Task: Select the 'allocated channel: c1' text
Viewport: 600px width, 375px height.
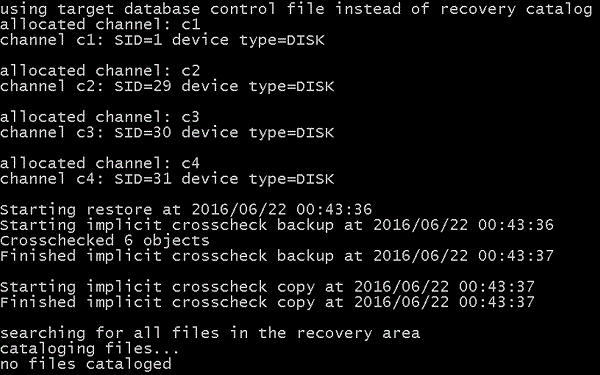Action: [100, 25]
